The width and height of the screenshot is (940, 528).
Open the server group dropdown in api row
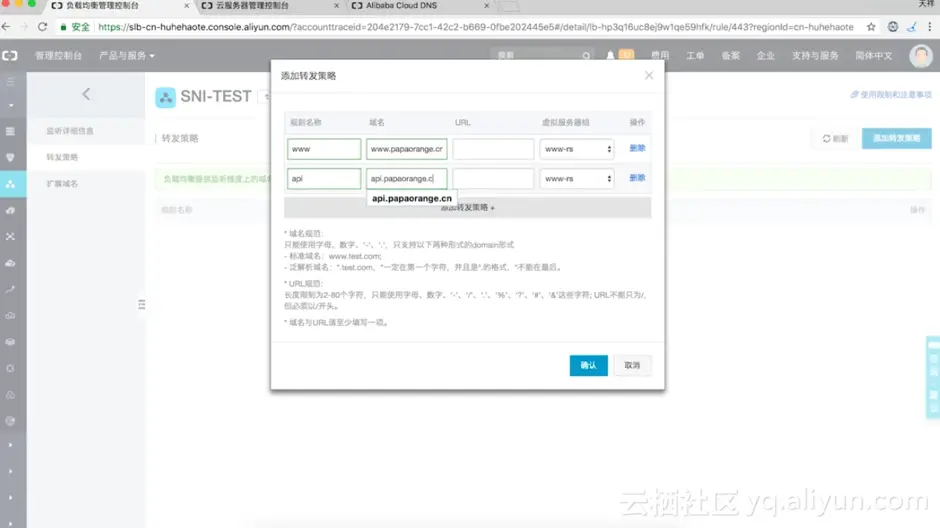pyautogui.click(x=577, y=179)
